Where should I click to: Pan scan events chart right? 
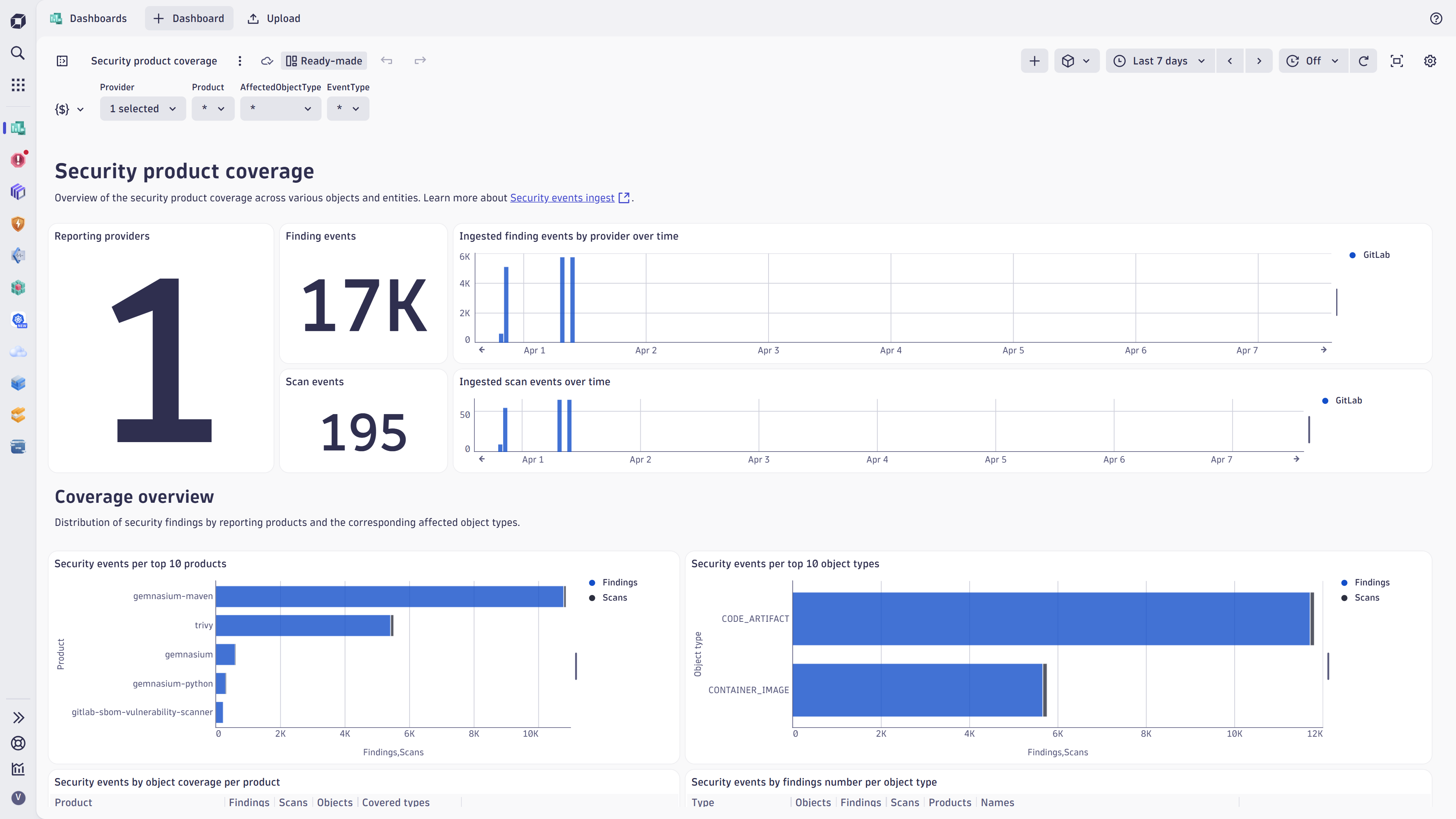(1297, 459)
